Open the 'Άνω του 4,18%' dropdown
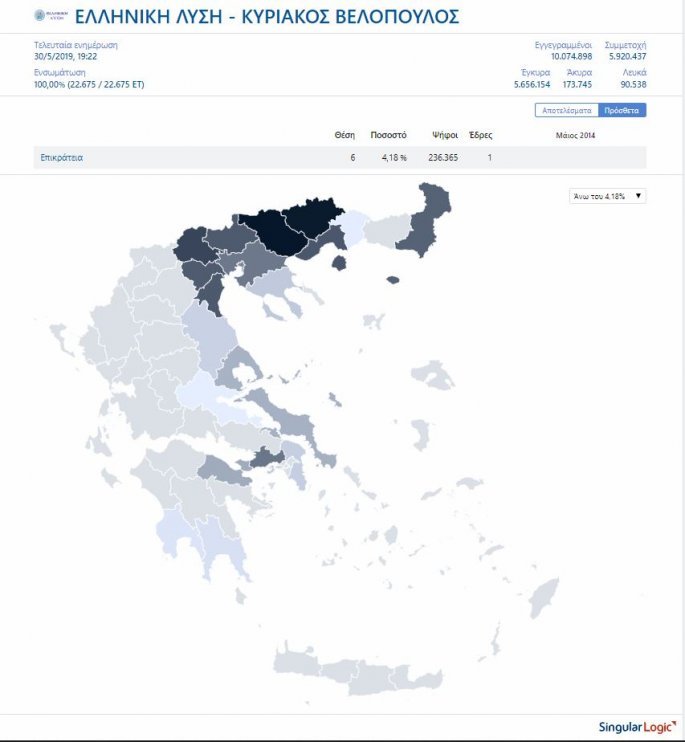 [x=607, y=196]
